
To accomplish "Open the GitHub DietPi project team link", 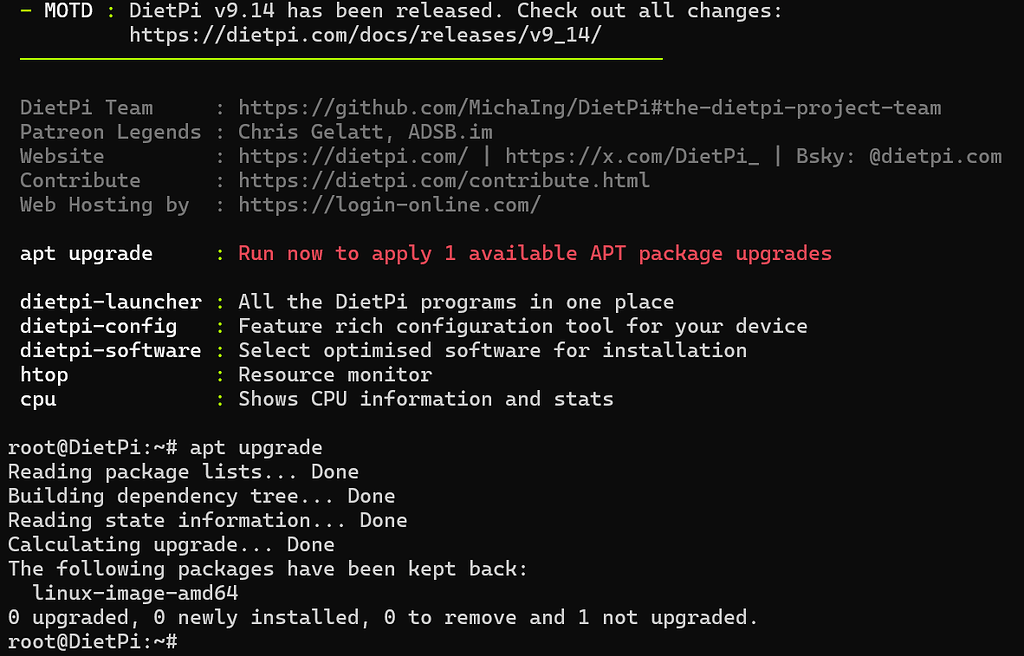I will [589, 108].
